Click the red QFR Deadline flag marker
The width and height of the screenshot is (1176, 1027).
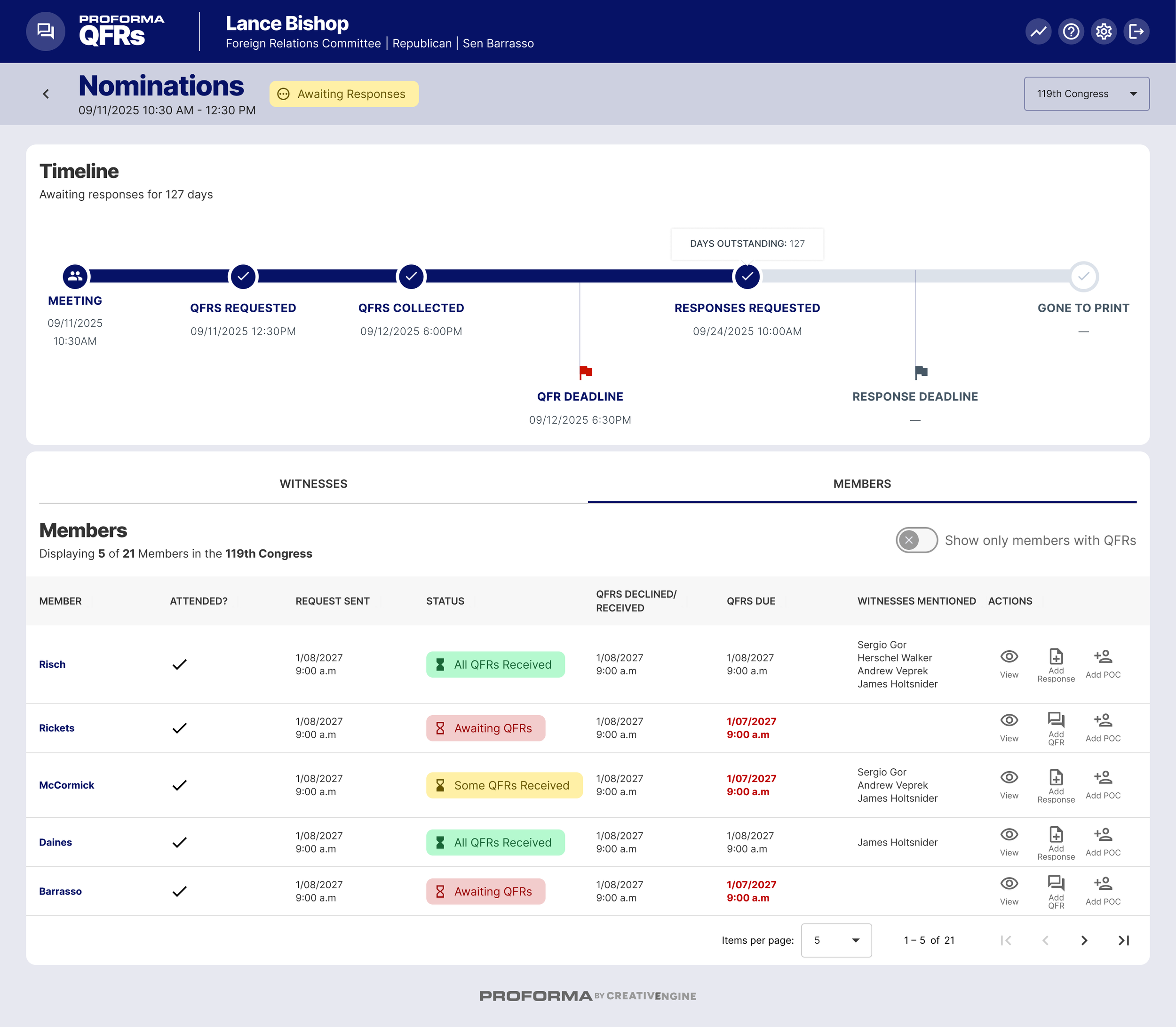(585, 372)
